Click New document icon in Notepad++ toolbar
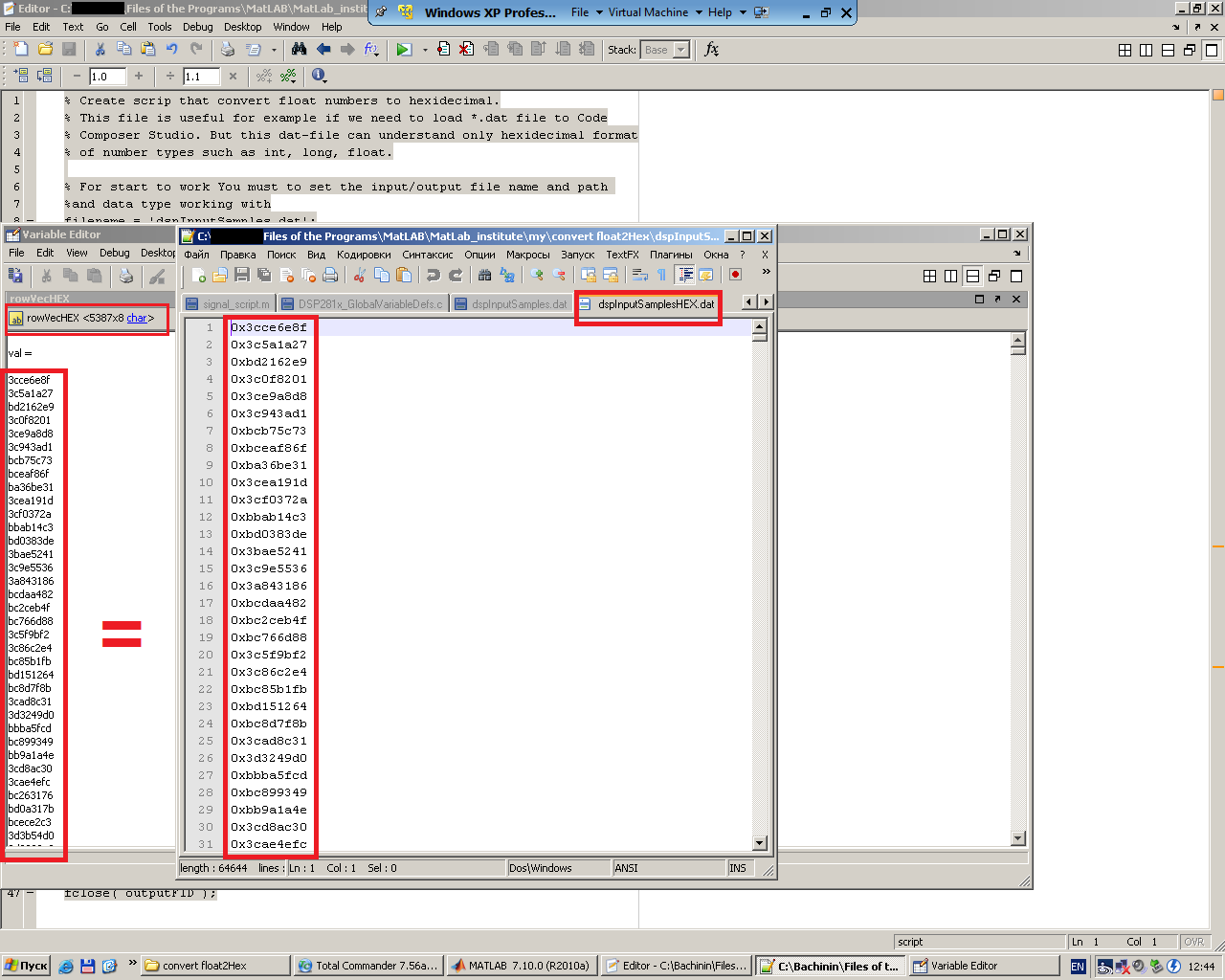1225x980 pixels. click(198, 276)
